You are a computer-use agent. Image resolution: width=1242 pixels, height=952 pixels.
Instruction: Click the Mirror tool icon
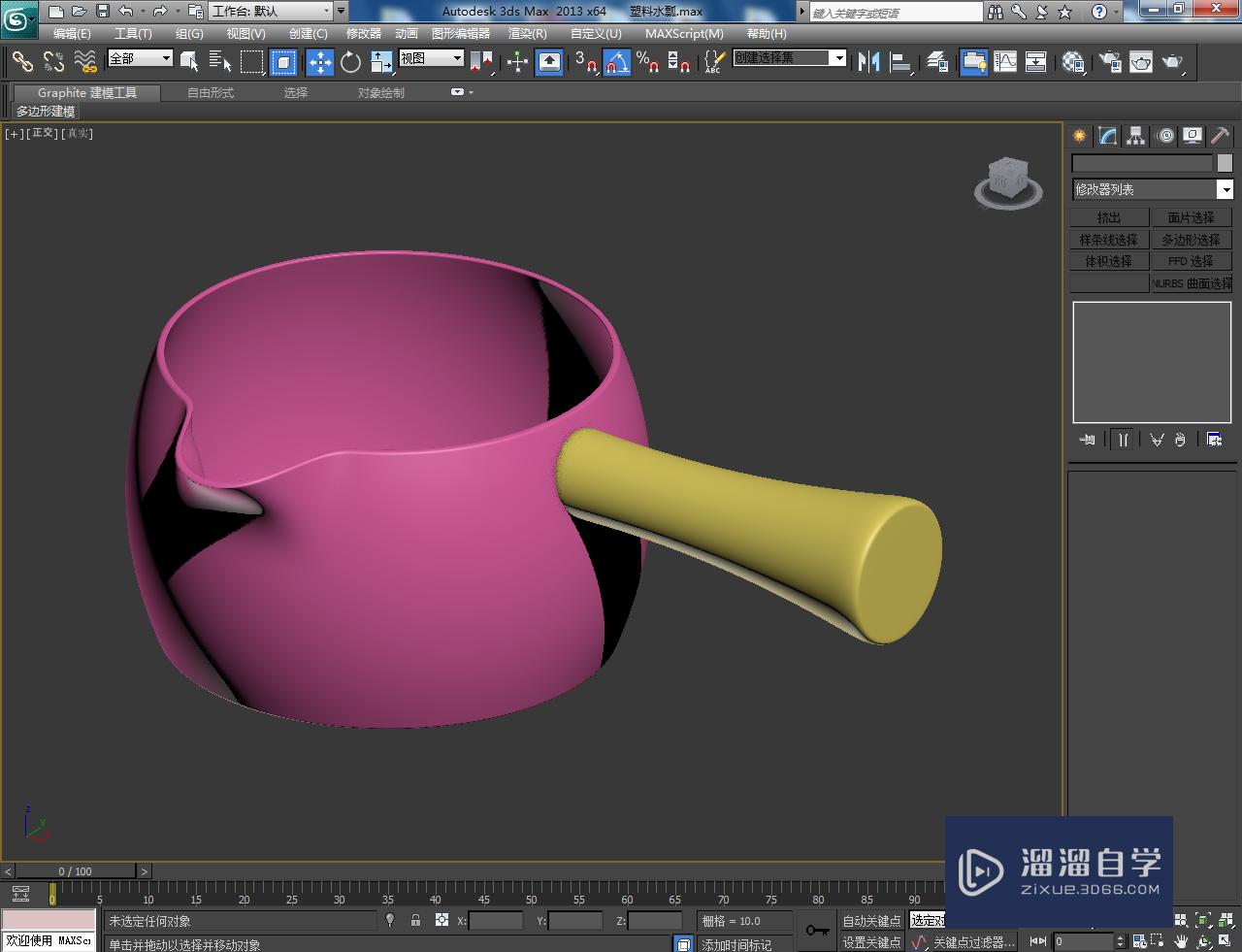coord(869,62)
